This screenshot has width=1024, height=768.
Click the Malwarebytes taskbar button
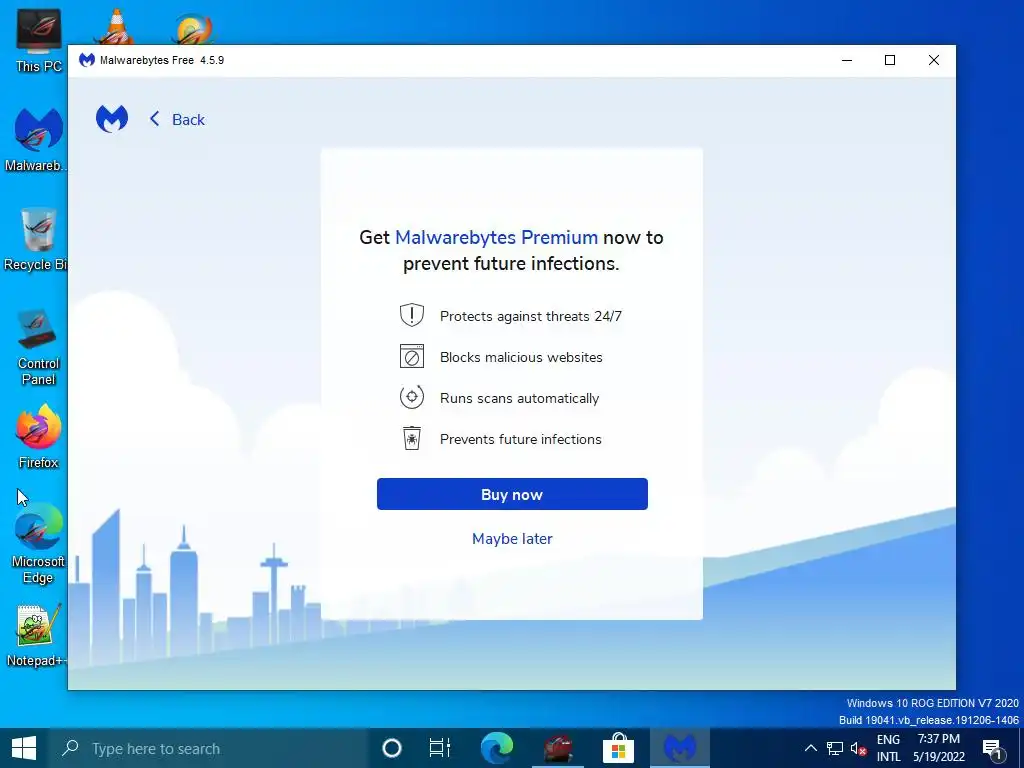pos(679,748)
